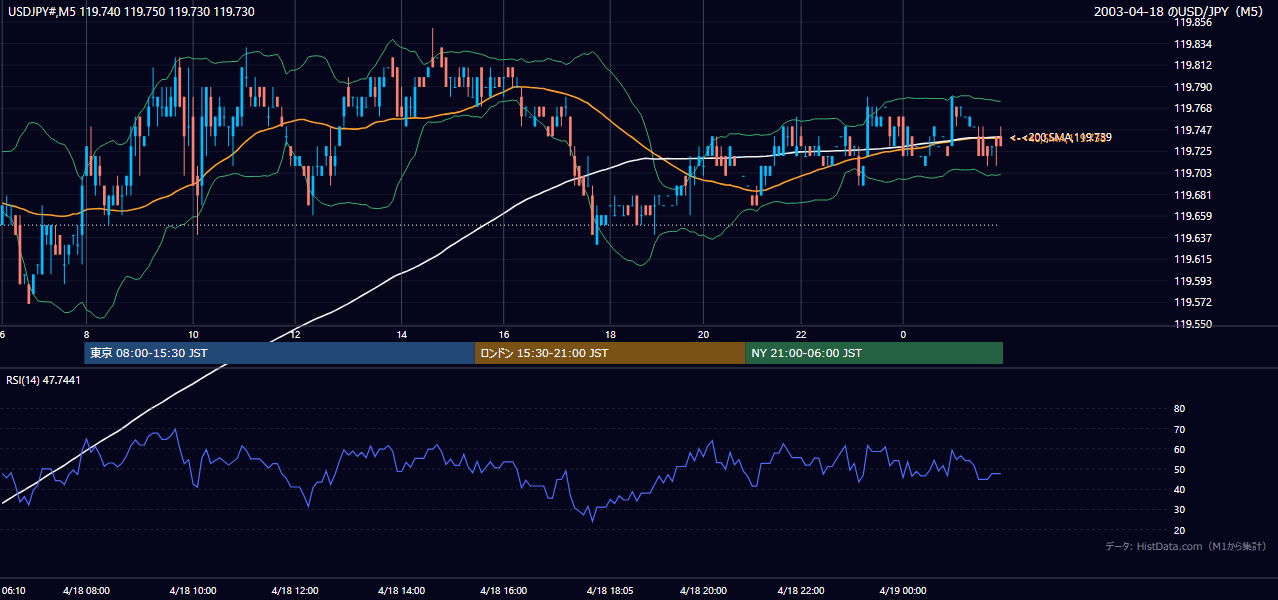Click the 4/18 22:00 time axis label
Viewport: 1278px width, 600px height.
click(x=800, y=590)
